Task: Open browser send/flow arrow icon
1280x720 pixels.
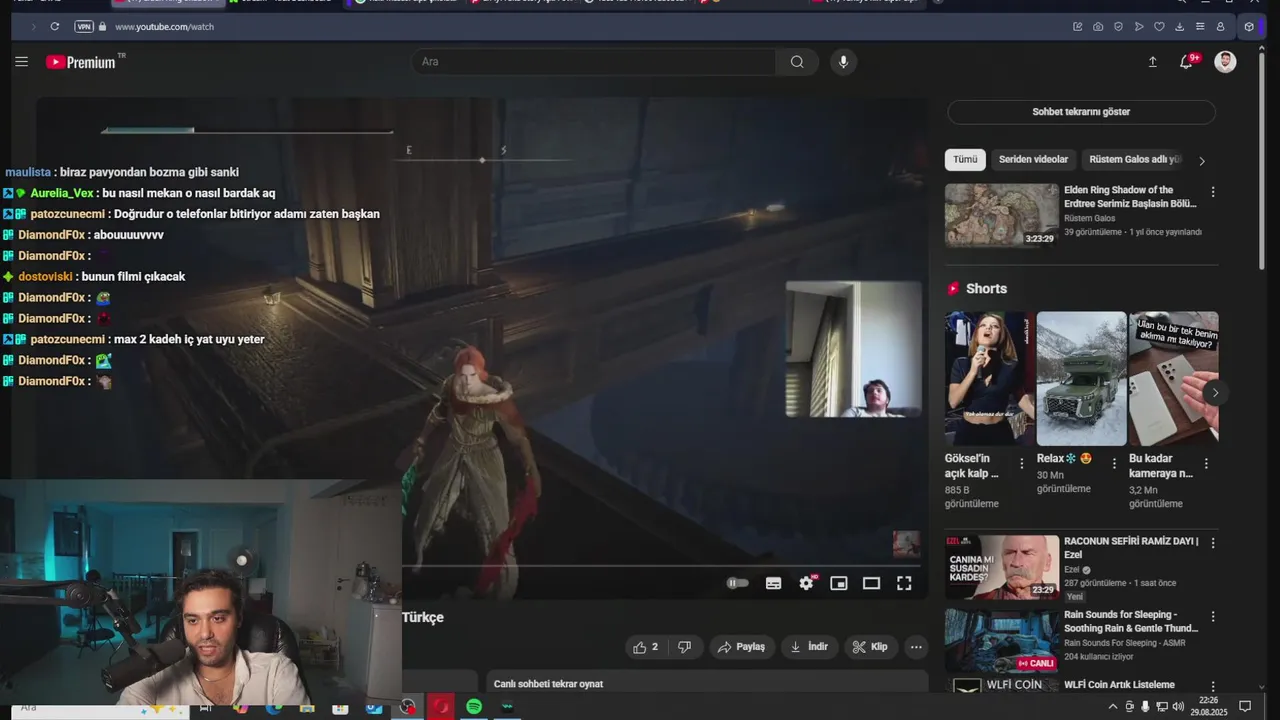Action: (x=1139, y=27)
